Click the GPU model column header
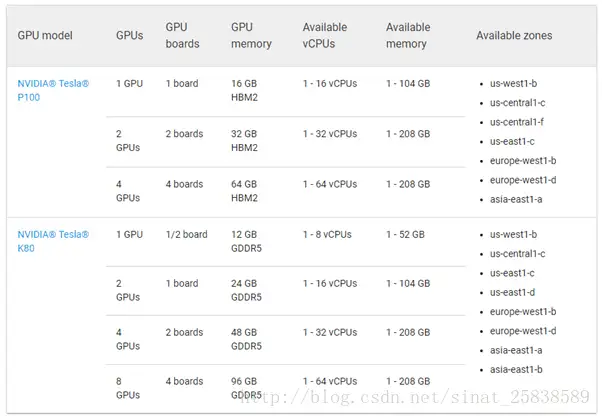The width and height of the screenshot is (602, 417). (x=45, y=35)
